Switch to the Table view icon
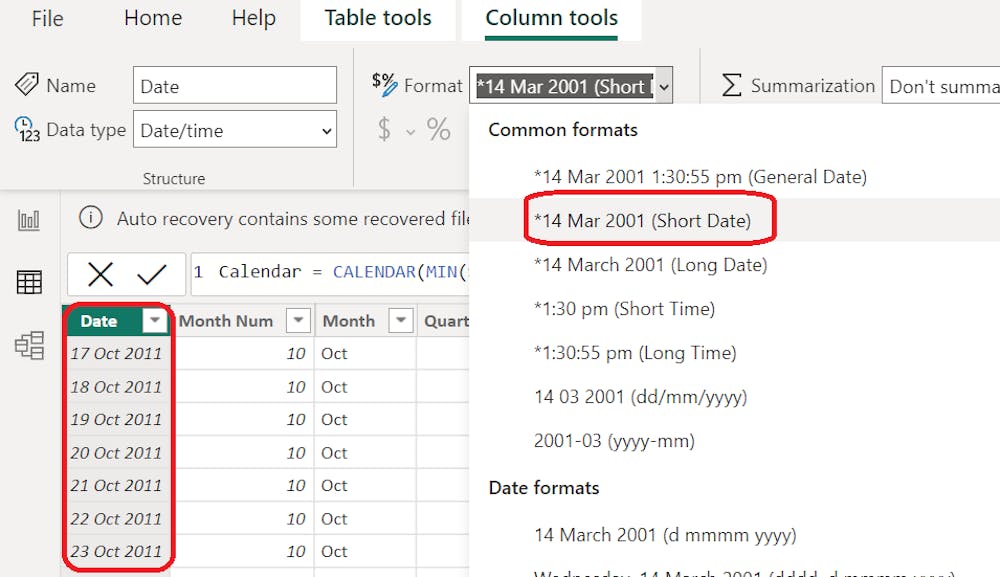This screenshot has height=577, width=1000. click(x=29, y=283)
